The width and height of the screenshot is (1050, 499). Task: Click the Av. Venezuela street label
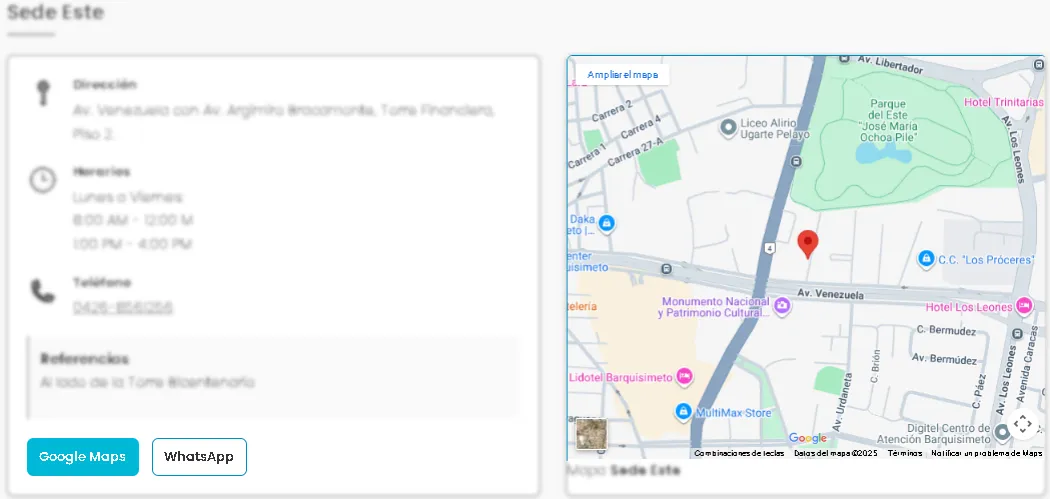(x=831, y=294)
